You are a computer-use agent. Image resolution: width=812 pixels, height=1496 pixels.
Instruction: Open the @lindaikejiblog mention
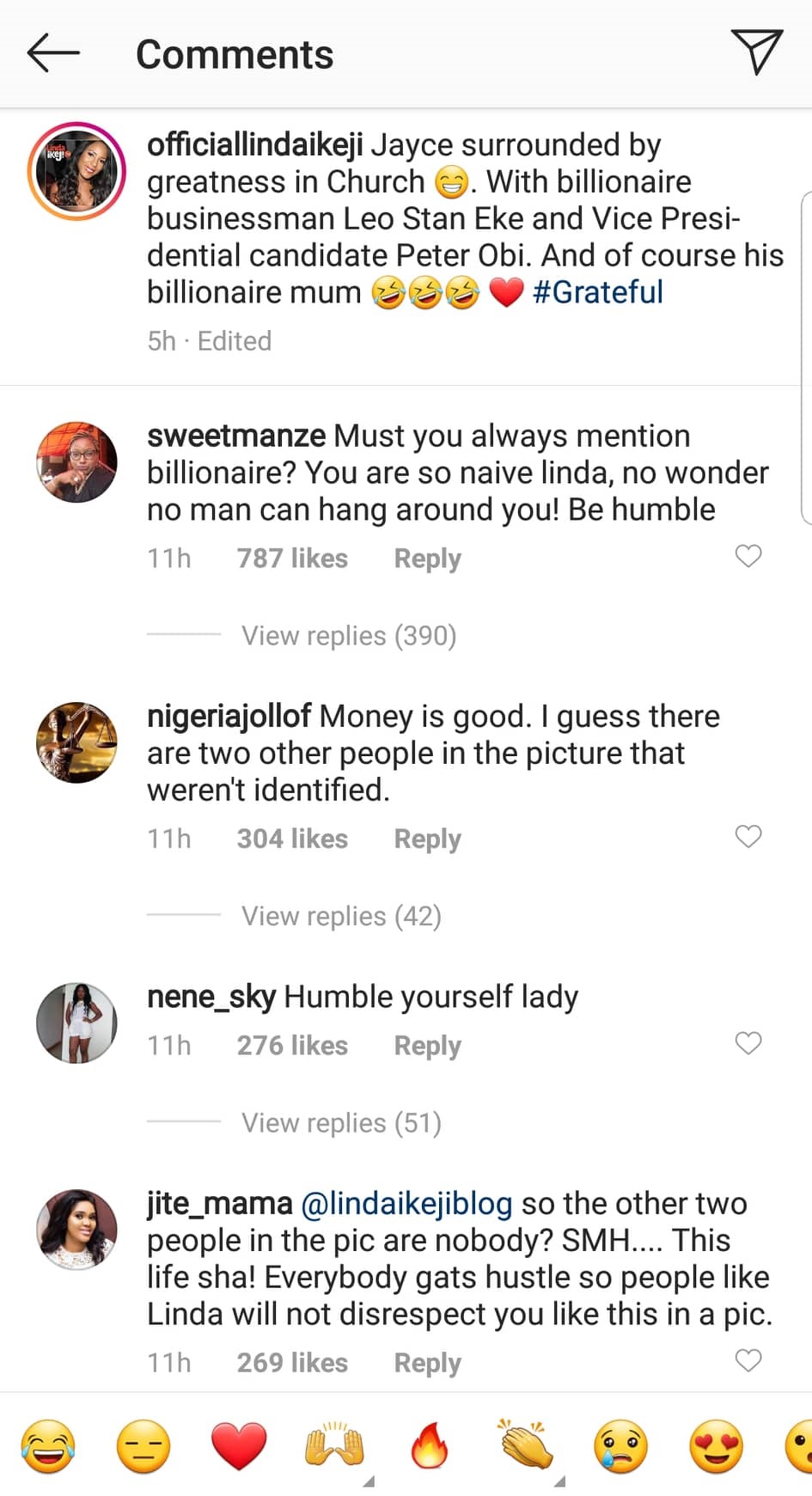point(406,1204)
